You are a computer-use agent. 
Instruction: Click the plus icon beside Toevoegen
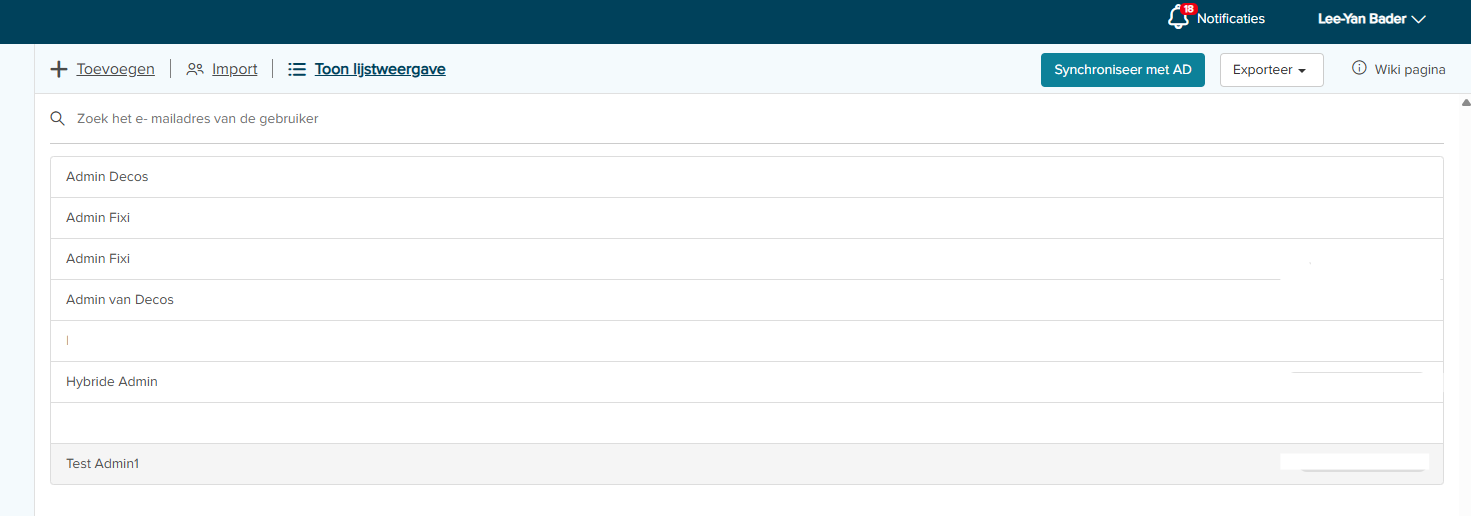(59, 70)
